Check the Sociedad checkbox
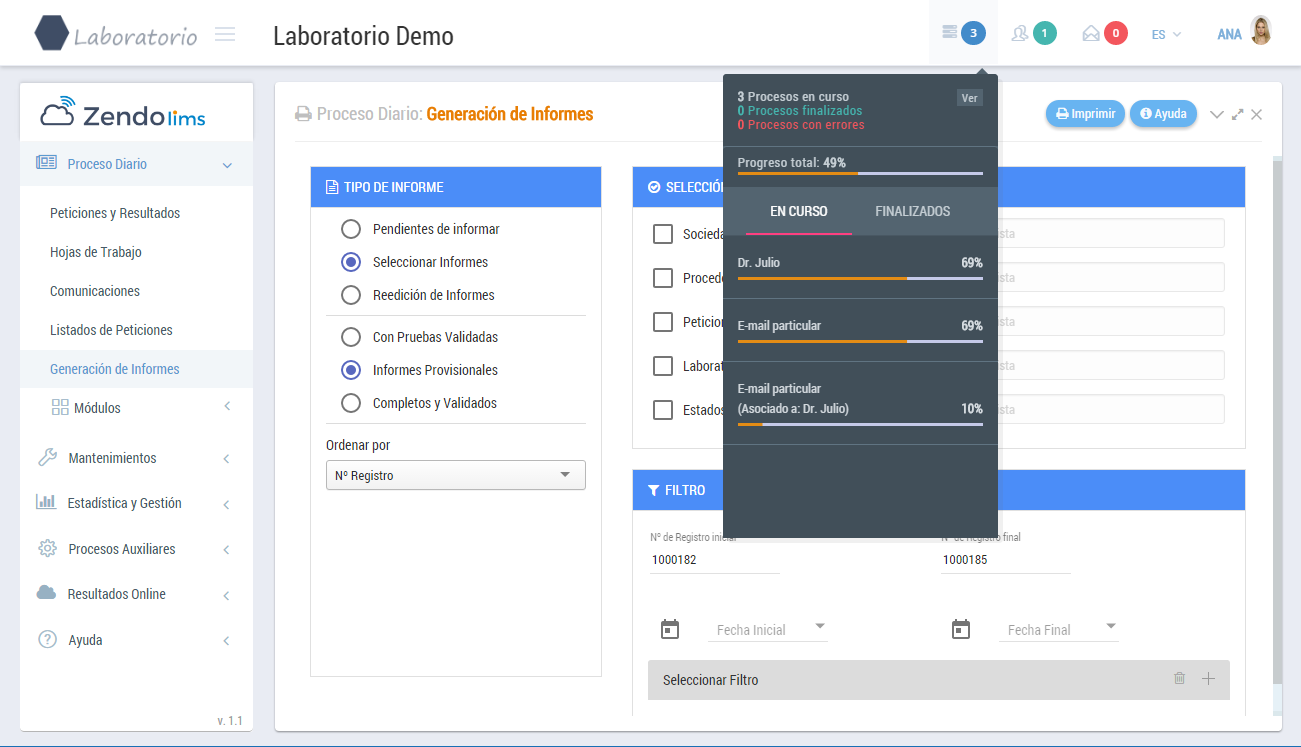The width and height of the screenshot is (1301, 747). click(x=662, y=234)
